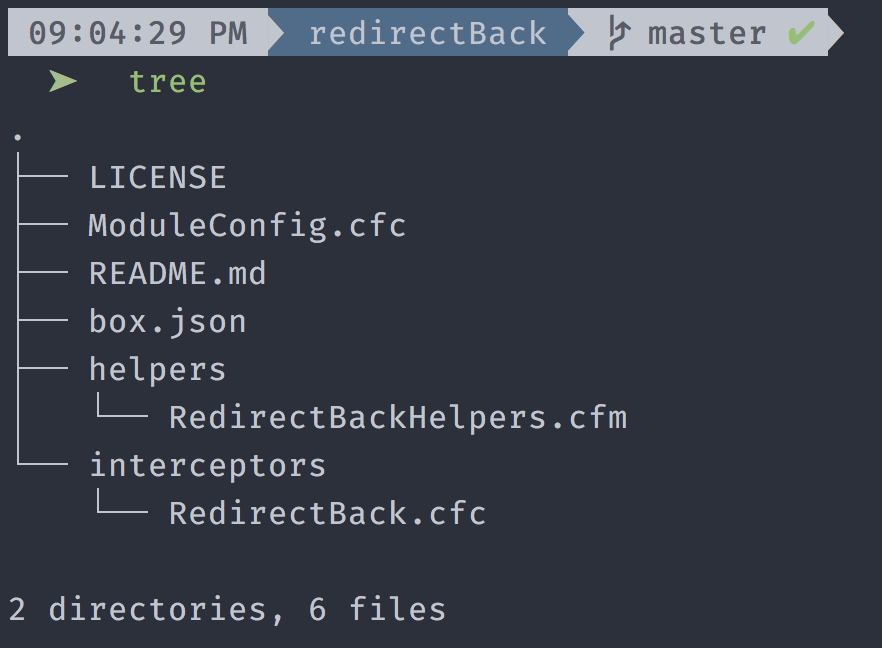Click the 09:04:29 PM time segment
Image resolution: width=882 pixels, height=648 pixels.
point(138,32)
